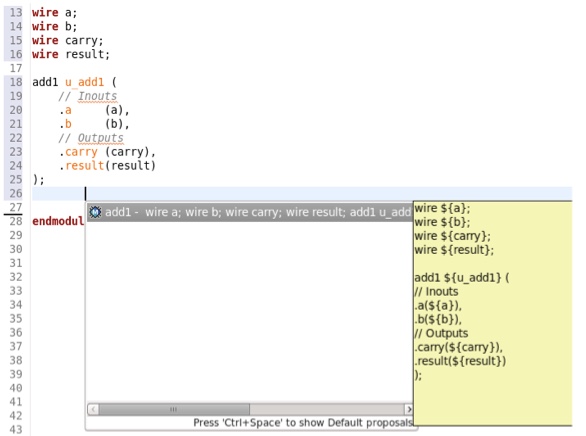Click the Outputs comment text
586x436 pixels.
(101, 138)
